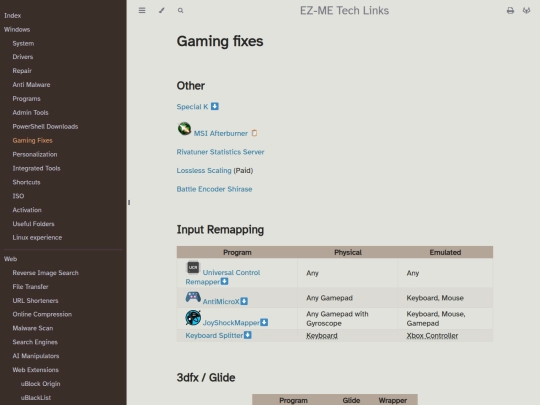This screenshot has width=540, height=405.
Task: Open Integrated Tools in the sidebar
Action: coord(36,168)
